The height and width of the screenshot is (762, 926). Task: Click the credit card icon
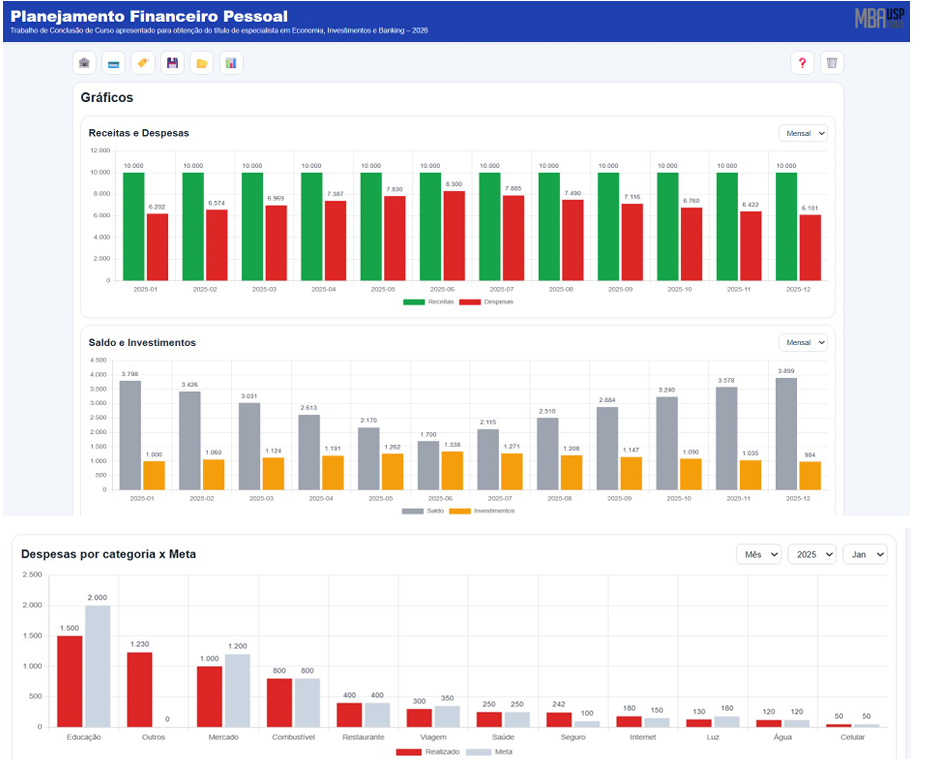(x=114, y=63)
